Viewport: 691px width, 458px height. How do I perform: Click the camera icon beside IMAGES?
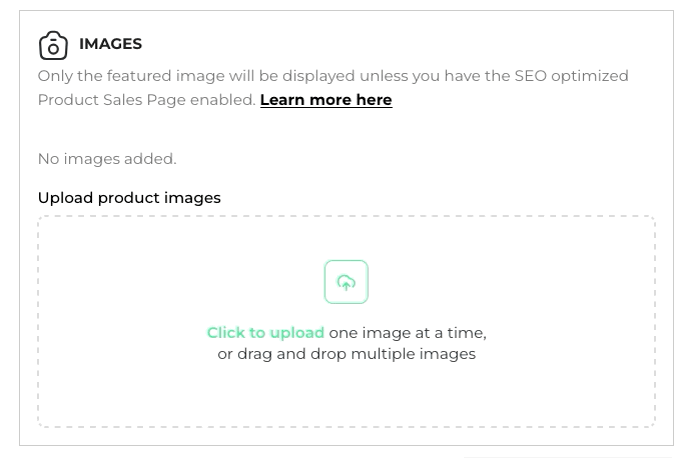[x=53, y=45]
